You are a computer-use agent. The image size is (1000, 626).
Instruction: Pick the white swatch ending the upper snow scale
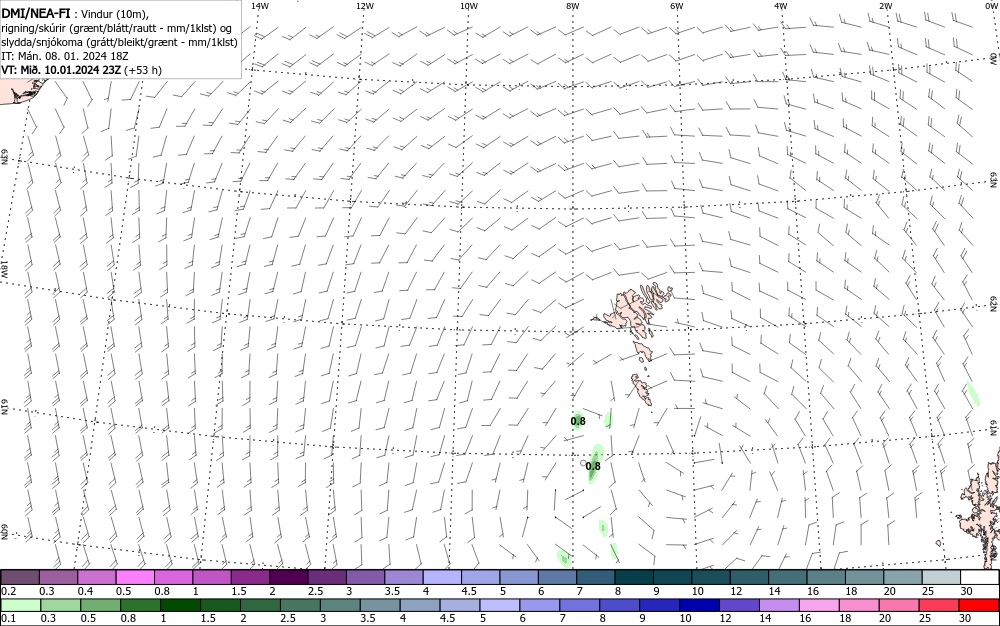coord(978,577)
